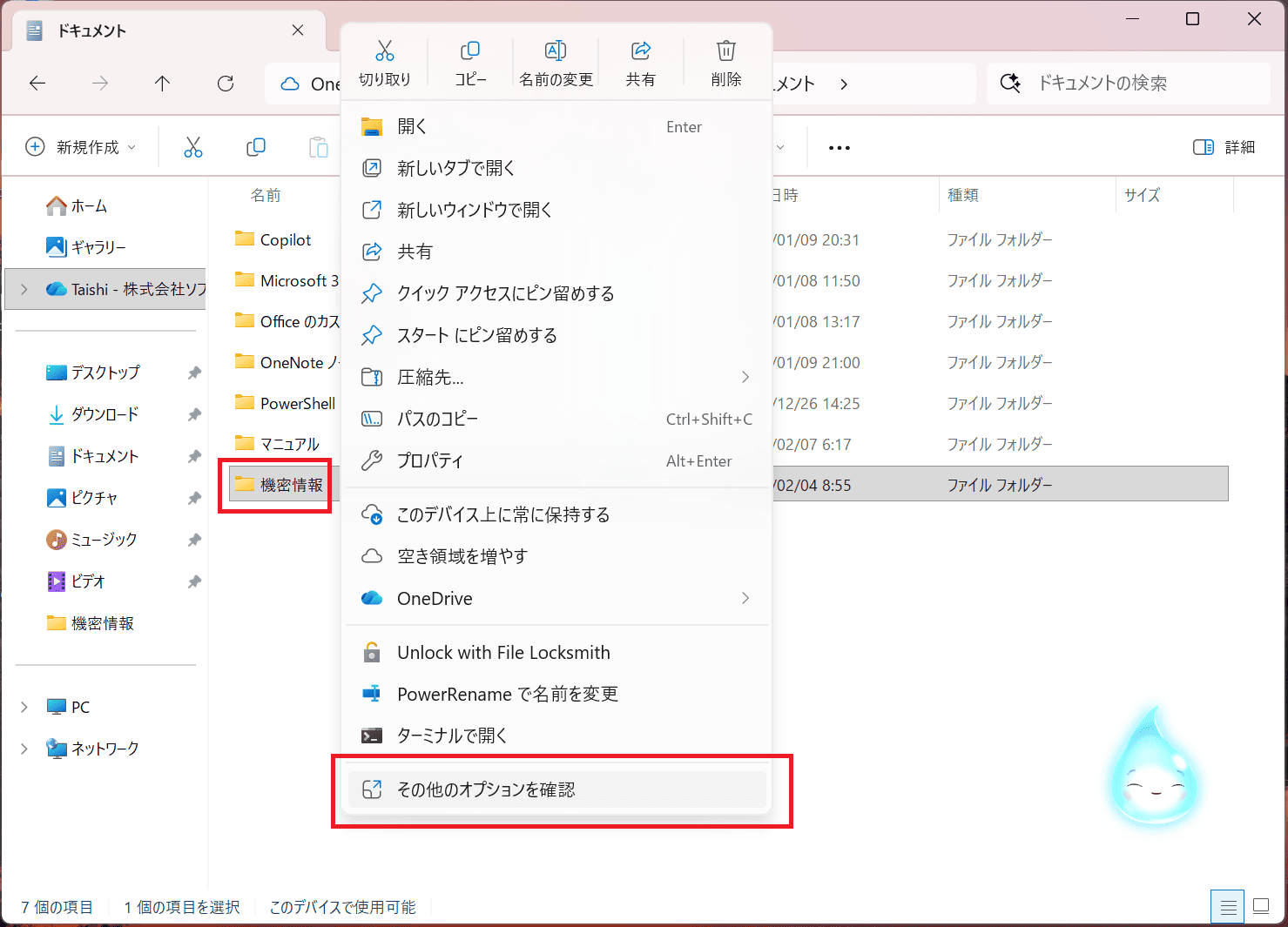
Task: Select Taishi - 株式会社 OneDrive entry
Action: click(106, 289)
